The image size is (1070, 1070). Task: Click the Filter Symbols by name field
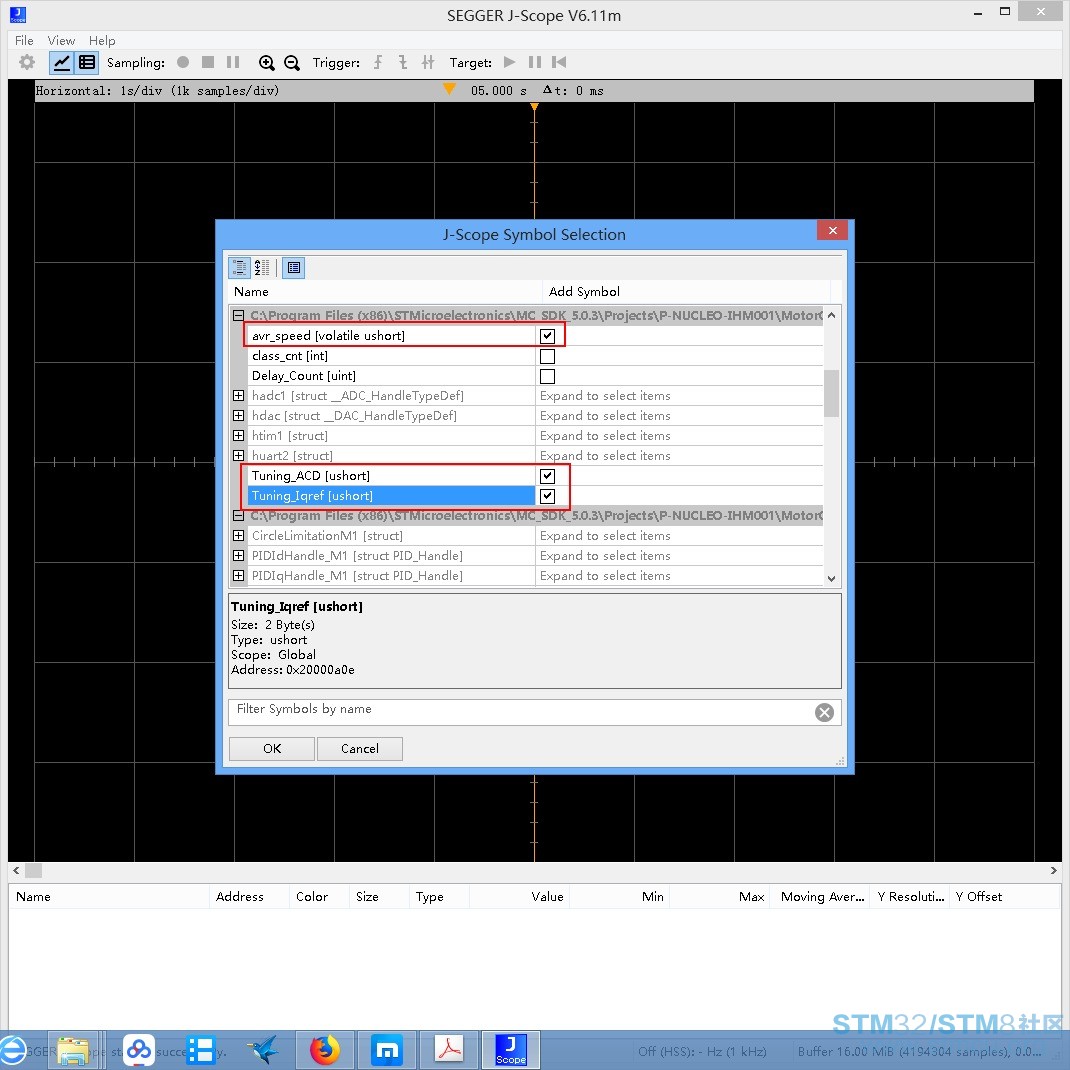click(x=520, y=712)
